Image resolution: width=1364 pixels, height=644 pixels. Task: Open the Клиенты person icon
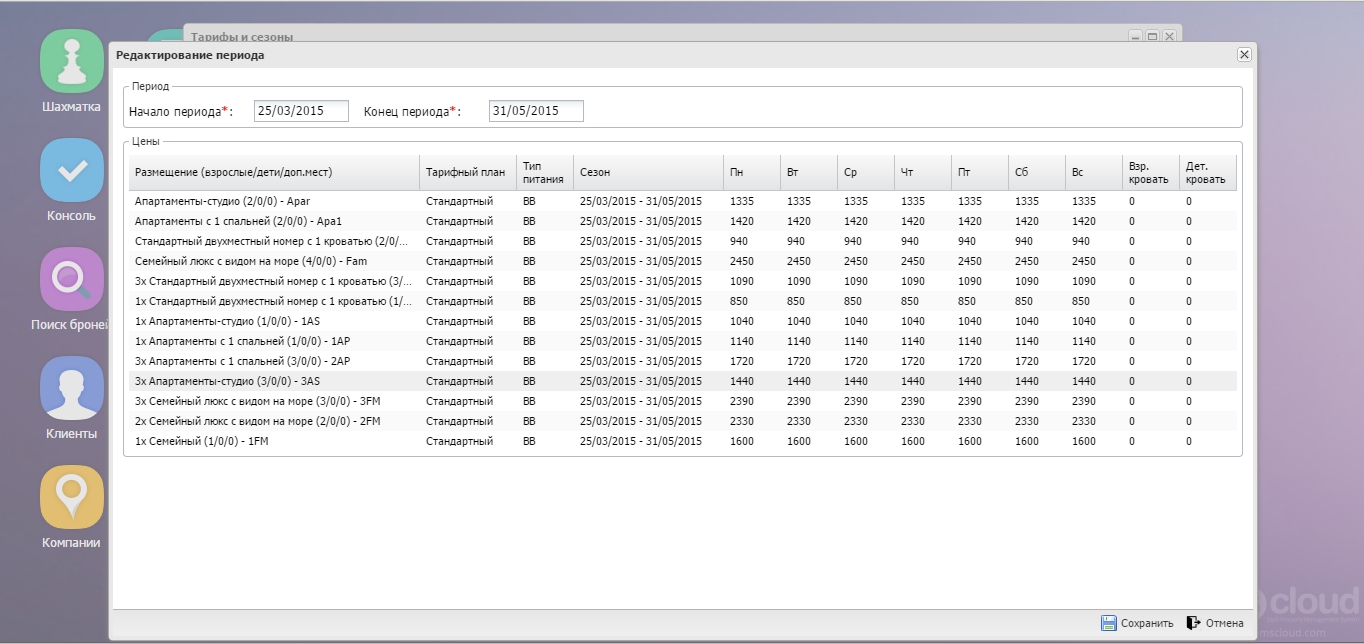click(x=71, y=388)
